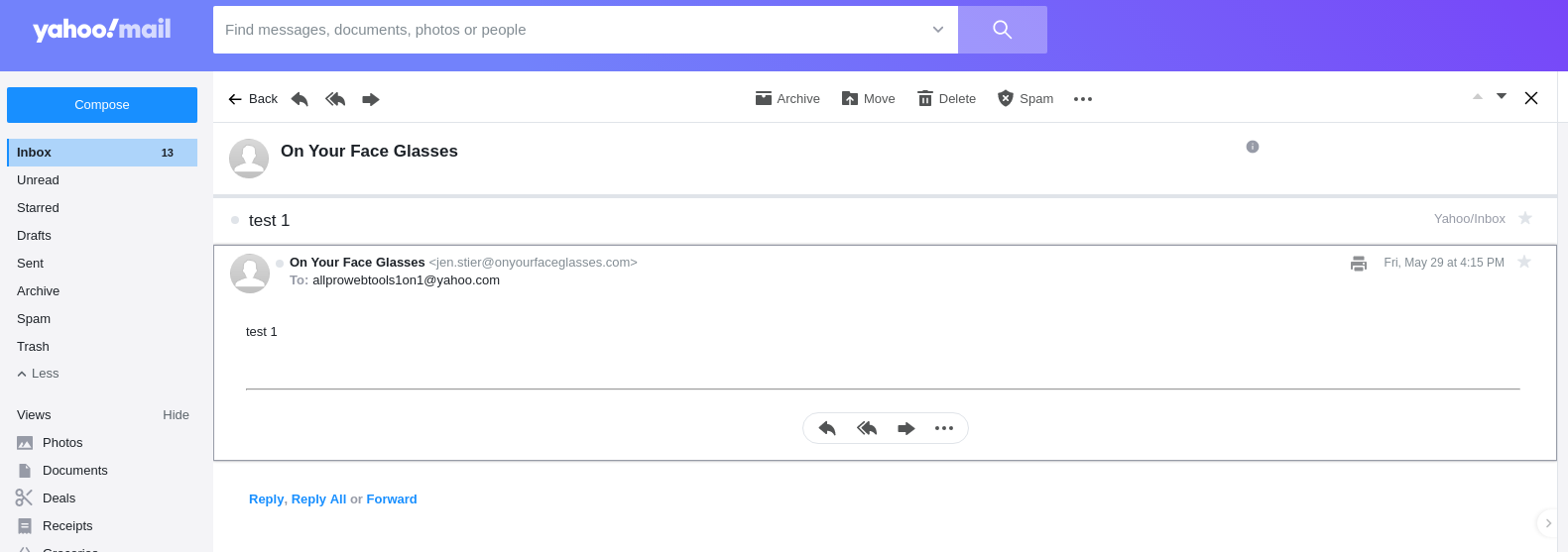This screenshot has width=1568, height=552.
Task: Compose a new email
Action: tap(102, 105)
